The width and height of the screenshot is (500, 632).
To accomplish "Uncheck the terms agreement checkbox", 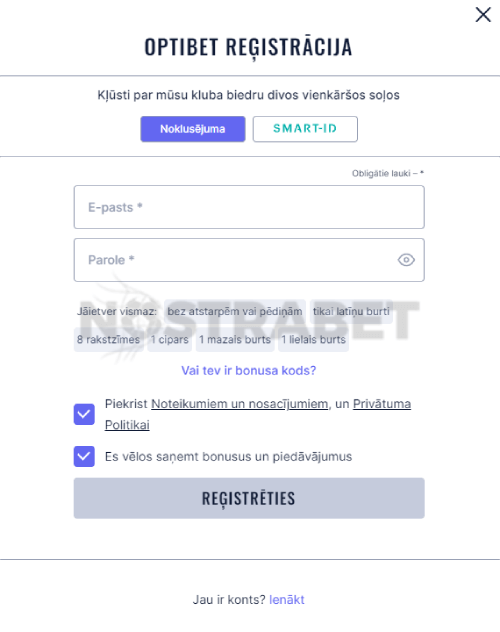I will 84,414.
